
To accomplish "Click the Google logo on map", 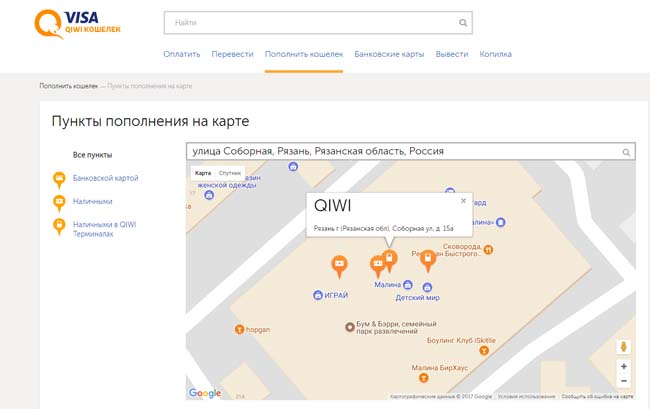I will click(x=205, y=393).
